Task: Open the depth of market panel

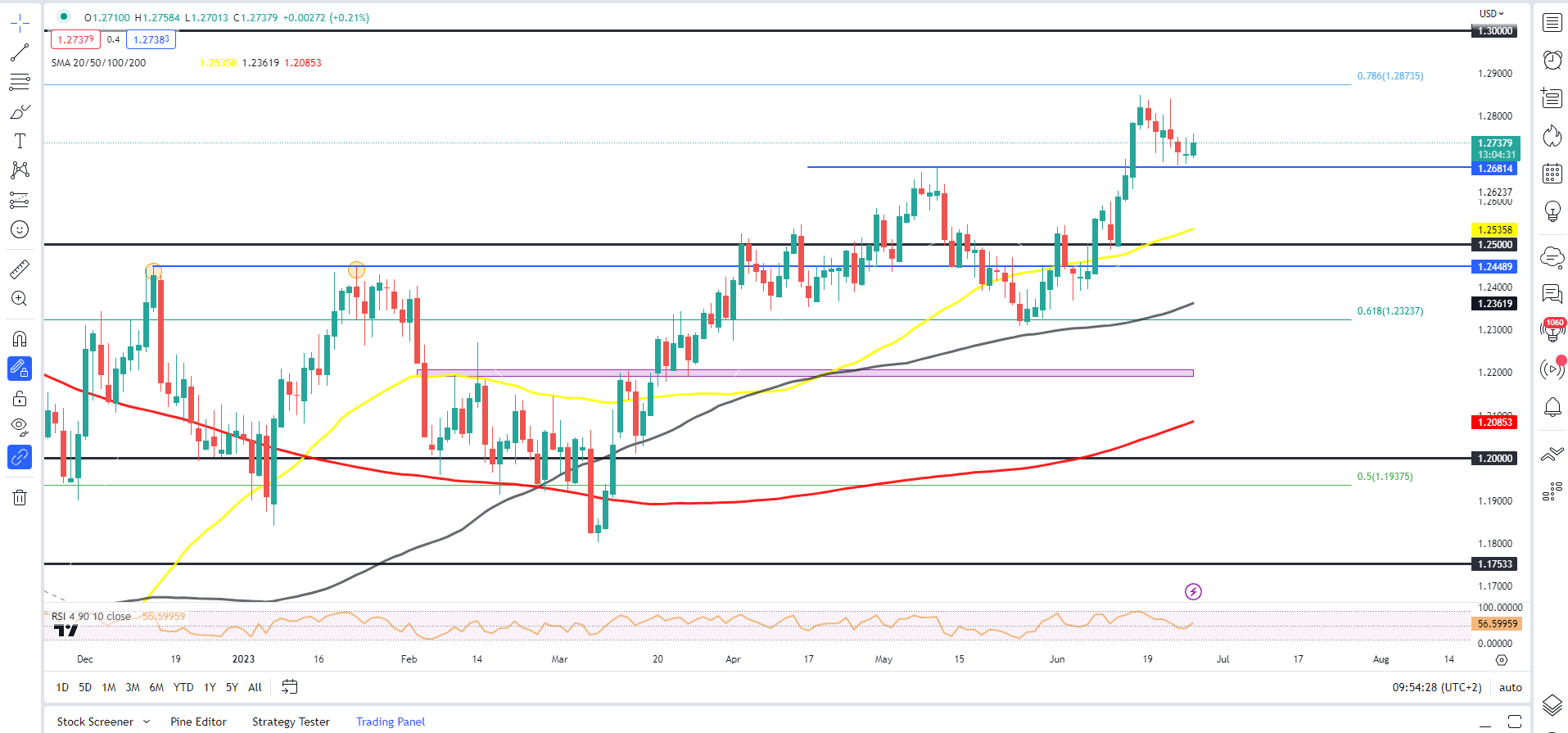Action: point(1552,491)
